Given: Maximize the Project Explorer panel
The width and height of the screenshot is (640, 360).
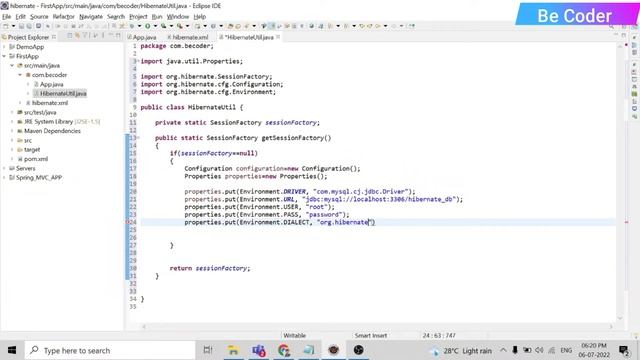Looking at the screenshot, I should tap(118, 36).
